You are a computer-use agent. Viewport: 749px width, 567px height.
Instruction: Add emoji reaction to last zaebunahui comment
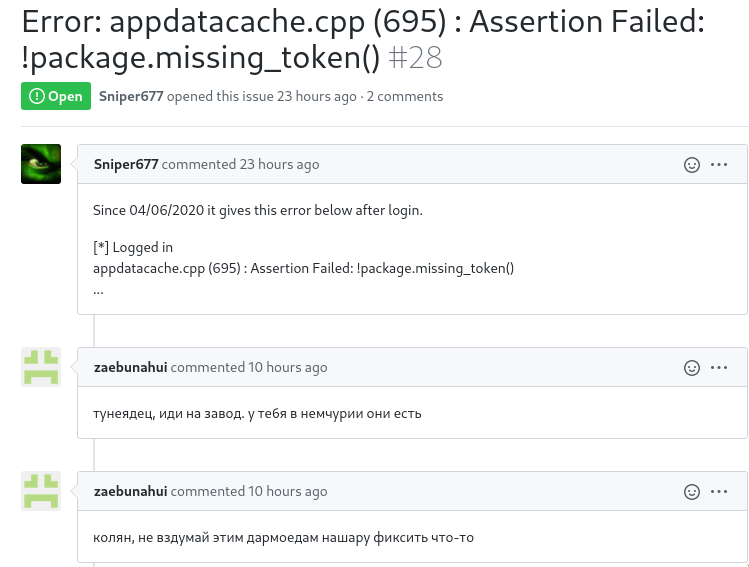point(692,492)
